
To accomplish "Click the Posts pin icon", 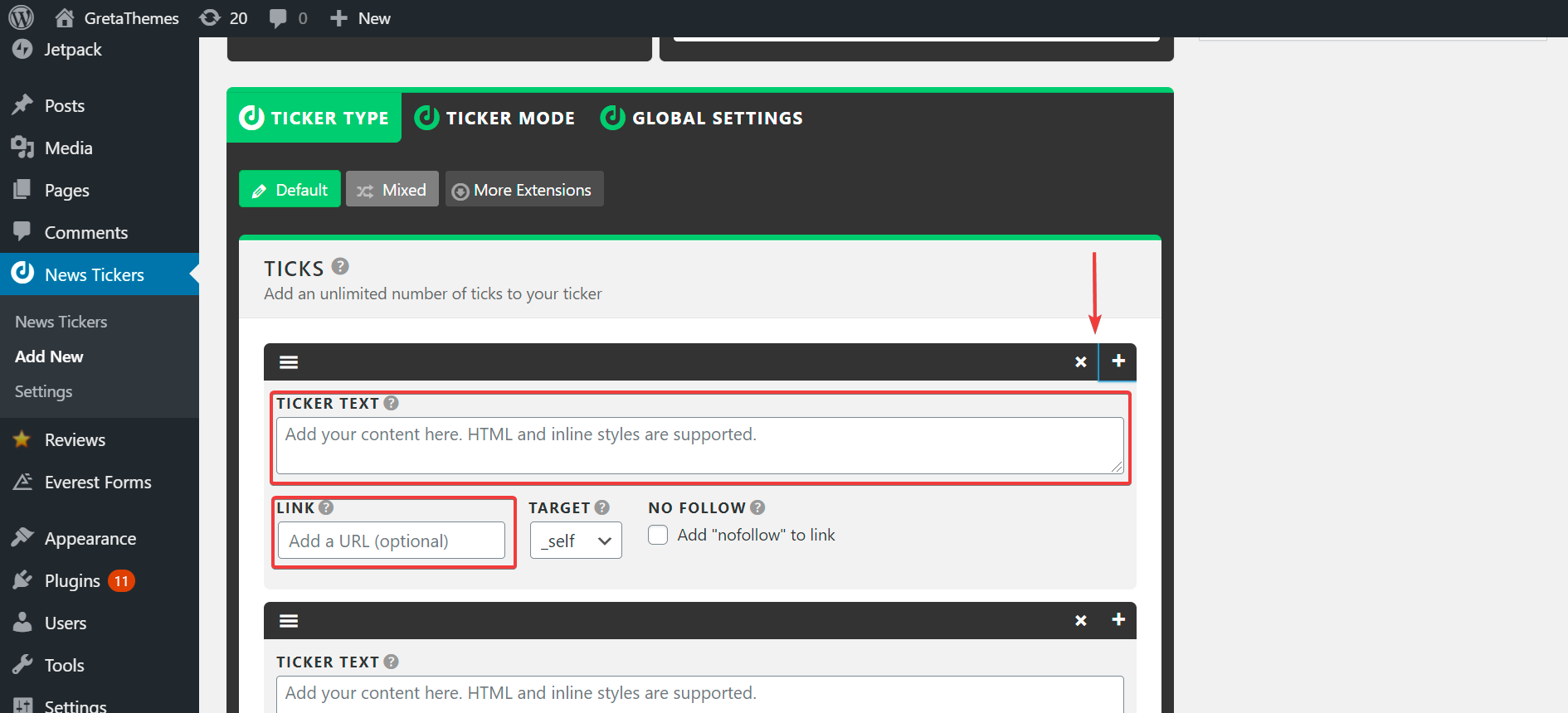I will pyautogui.click(x=22, y=104).
